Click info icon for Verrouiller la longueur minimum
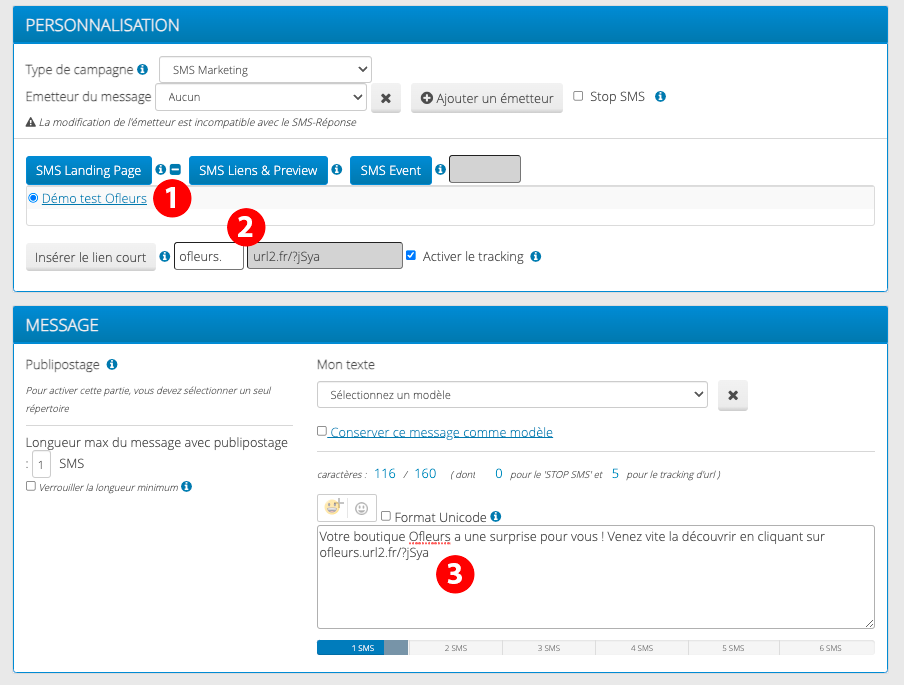Screen dimensions: 904x685 coord(186,487)
